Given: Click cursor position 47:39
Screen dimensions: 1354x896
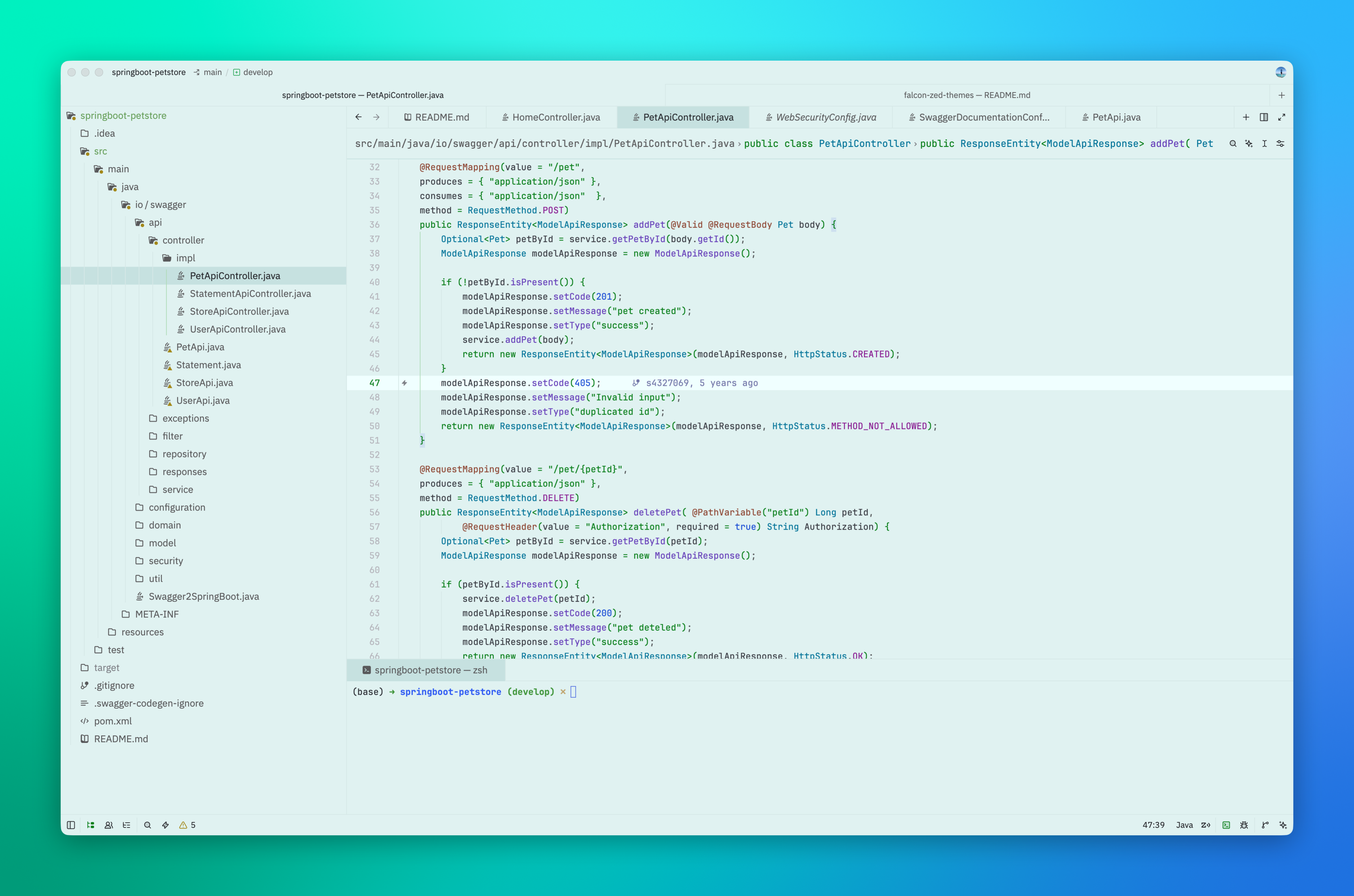Looking at the screenshot, I should [x=1153, y=824].
